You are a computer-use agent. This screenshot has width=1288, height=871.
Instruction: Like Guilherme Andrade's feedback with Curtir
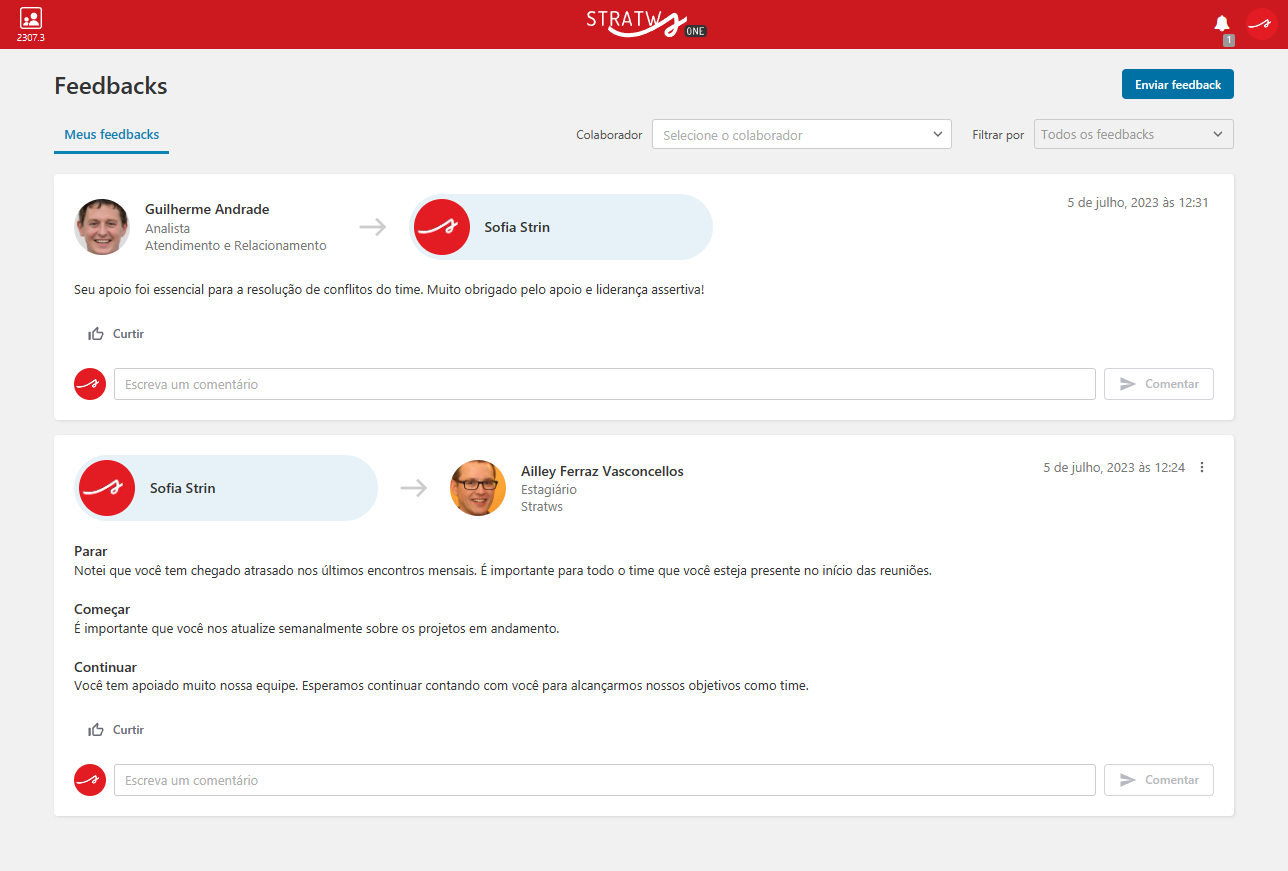116,334
